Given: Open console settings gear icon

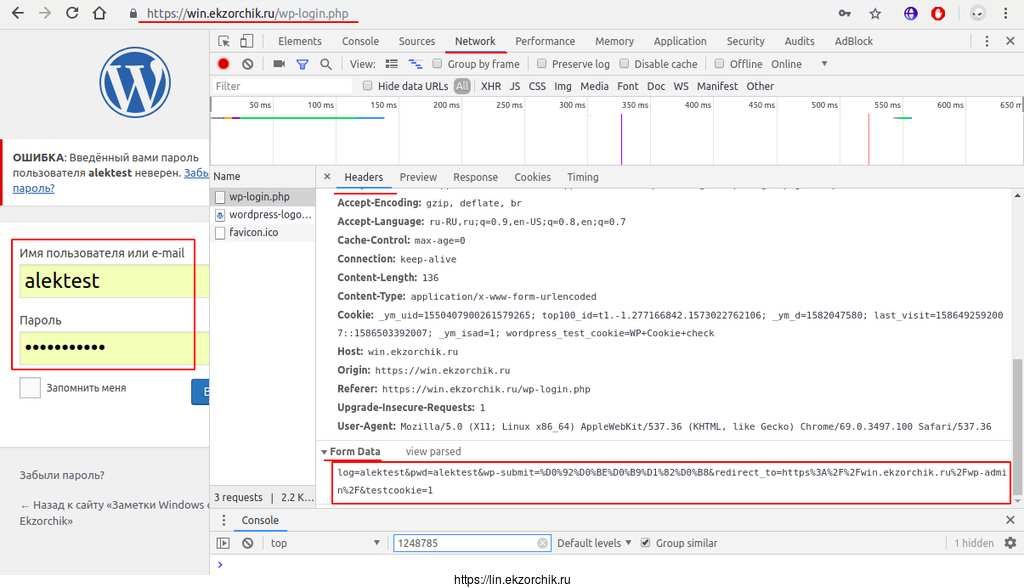Looking at the screenshot, I should tap(1008, 543).
